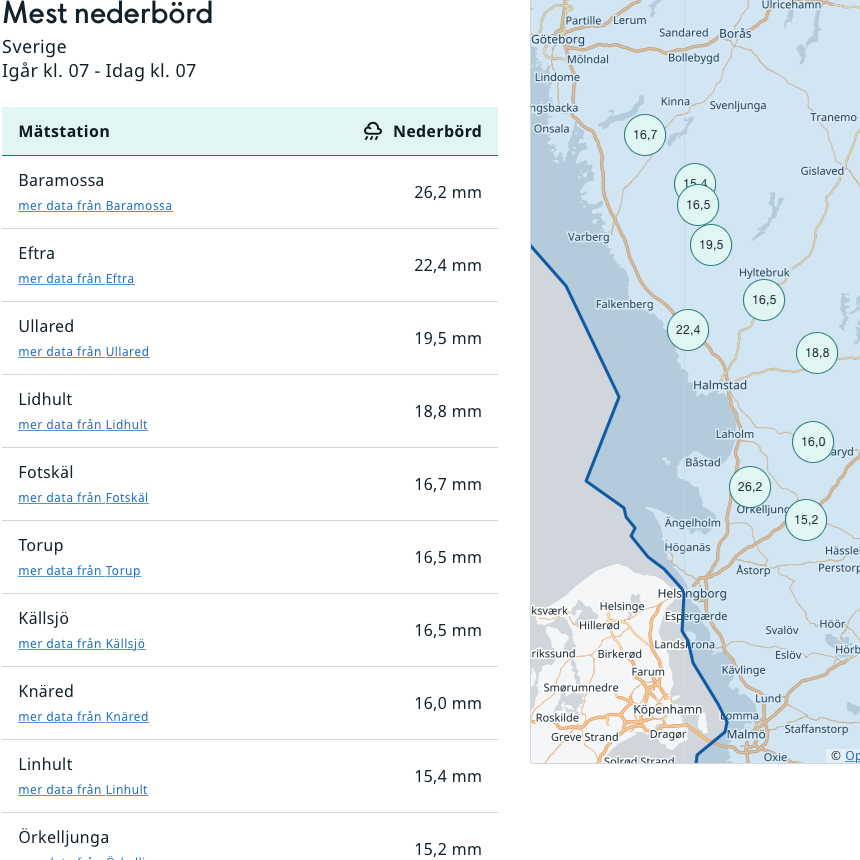Open more data from Baramossa link
This screenshot has width=860, height=860.
[95, 206]
